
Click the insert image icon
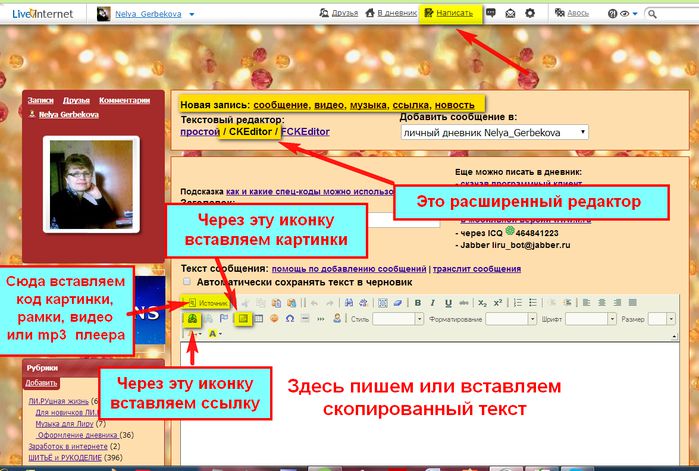pos(243,319)
